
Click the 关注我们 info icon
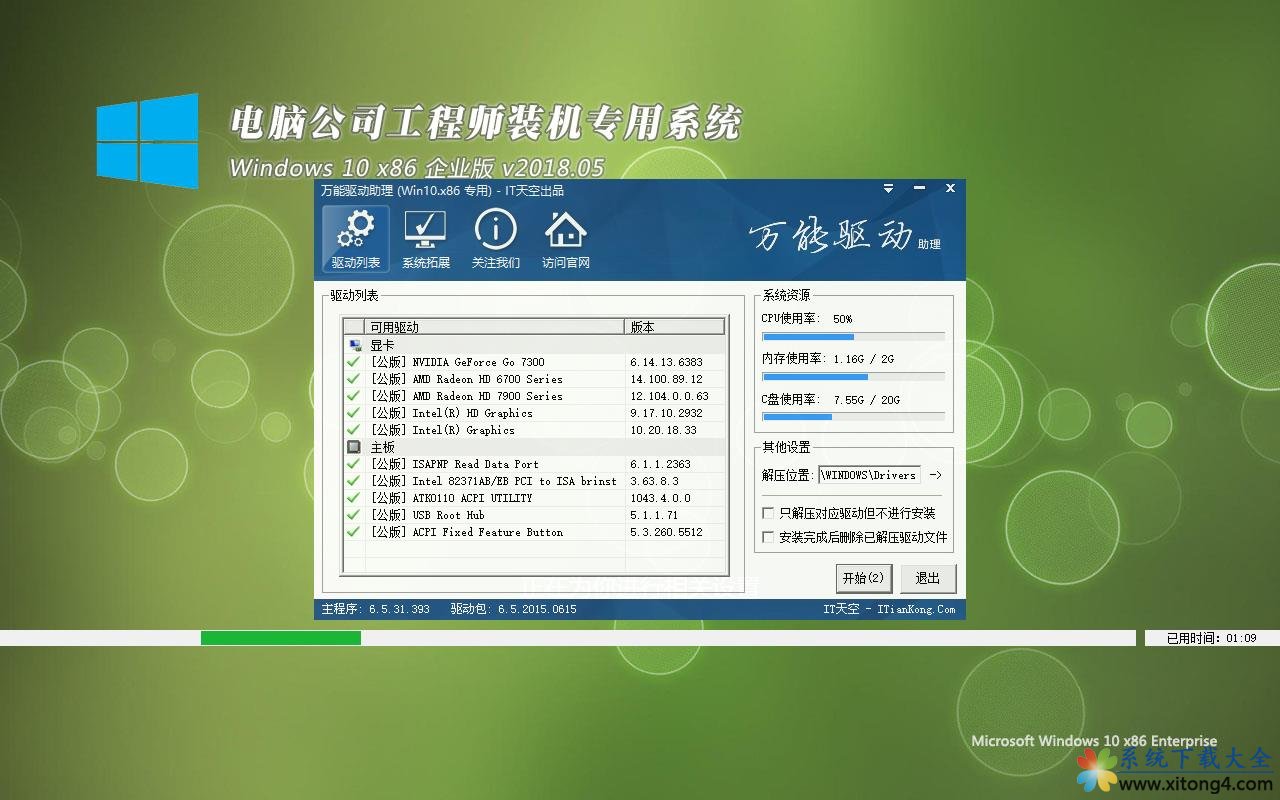click(496, 239)
